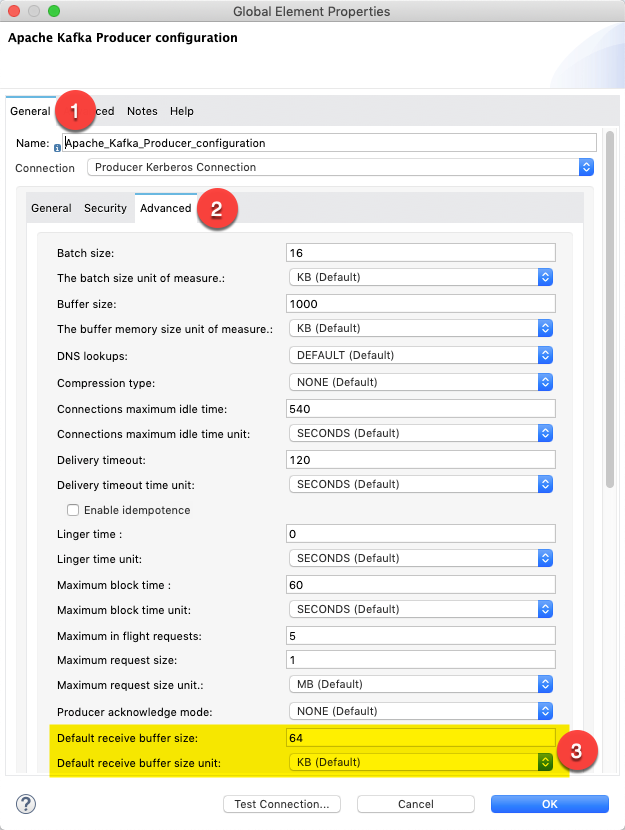Click the 'Apache Kafka Producer configuration' heading

(x=123, y=38)
